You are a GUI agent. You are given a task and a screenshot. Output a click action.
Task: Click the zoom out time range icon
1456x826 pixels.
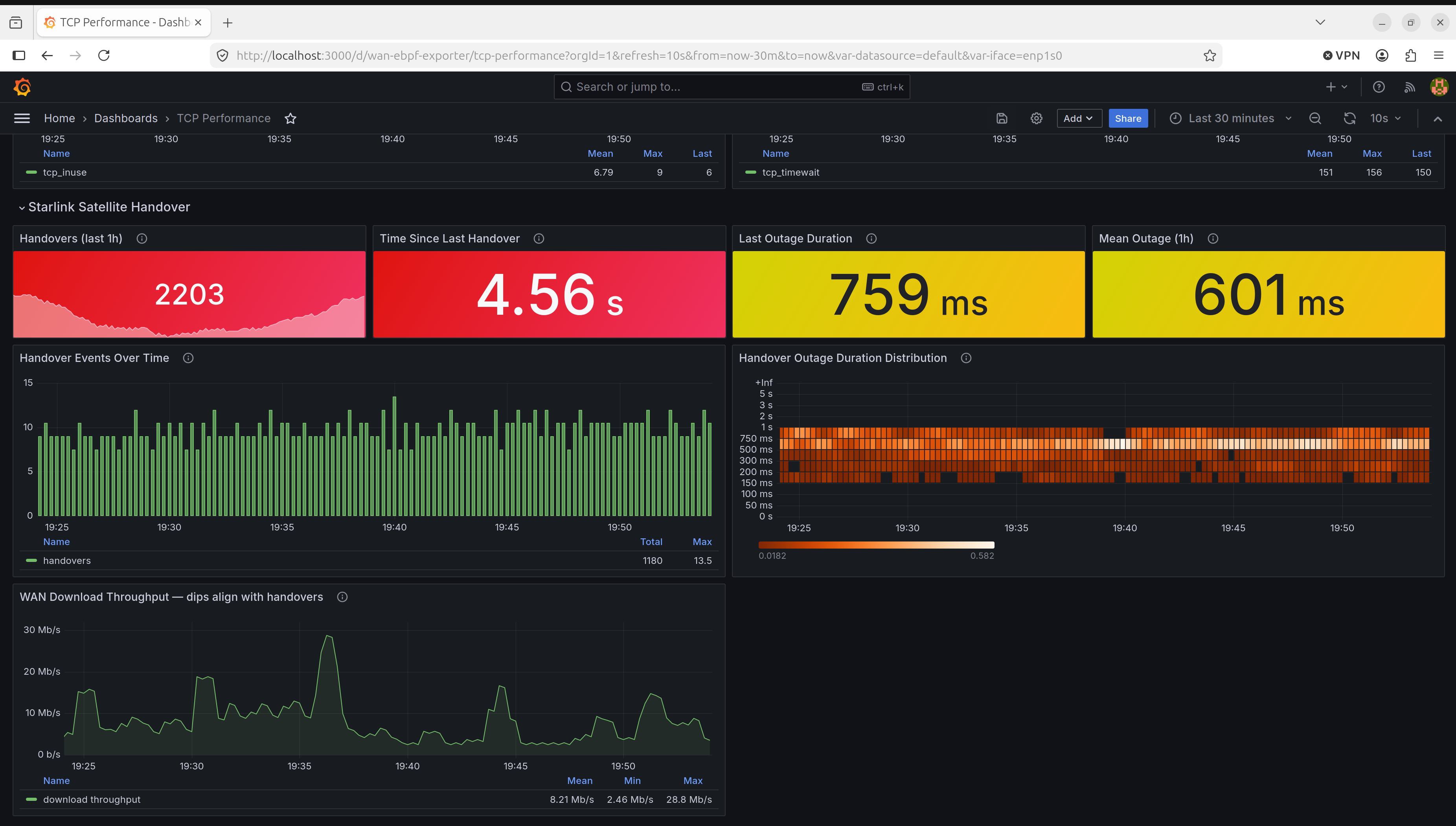point(1315,118)
